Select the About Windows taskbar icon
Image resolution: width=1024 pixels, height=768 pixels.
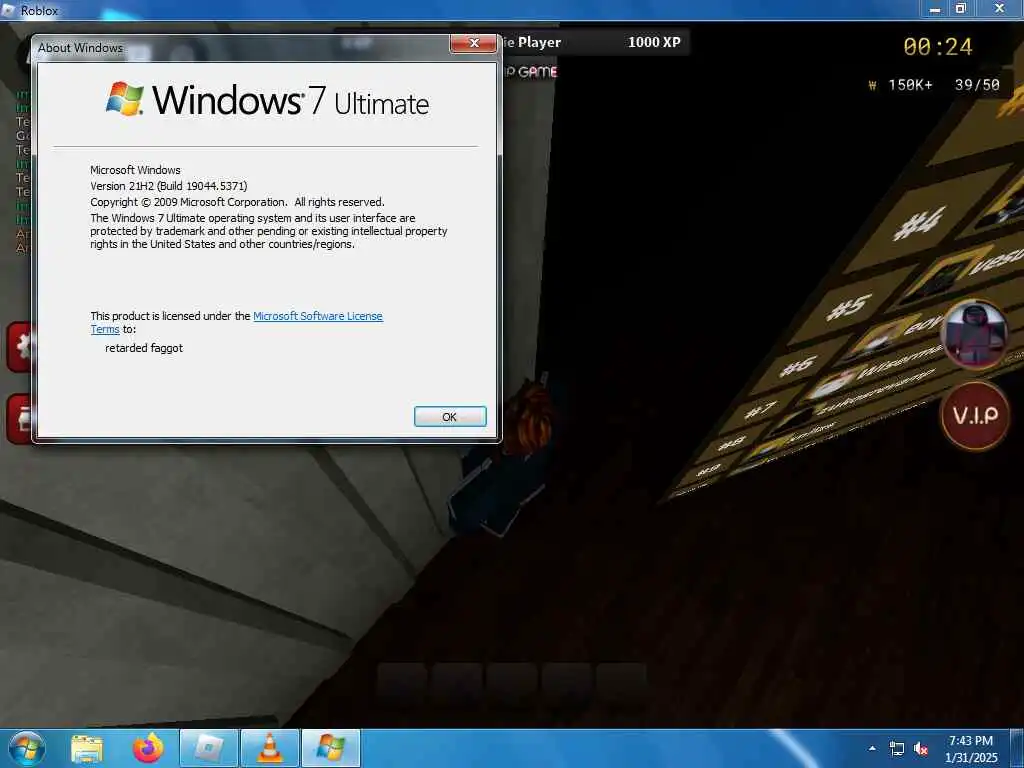pos(331,748)
